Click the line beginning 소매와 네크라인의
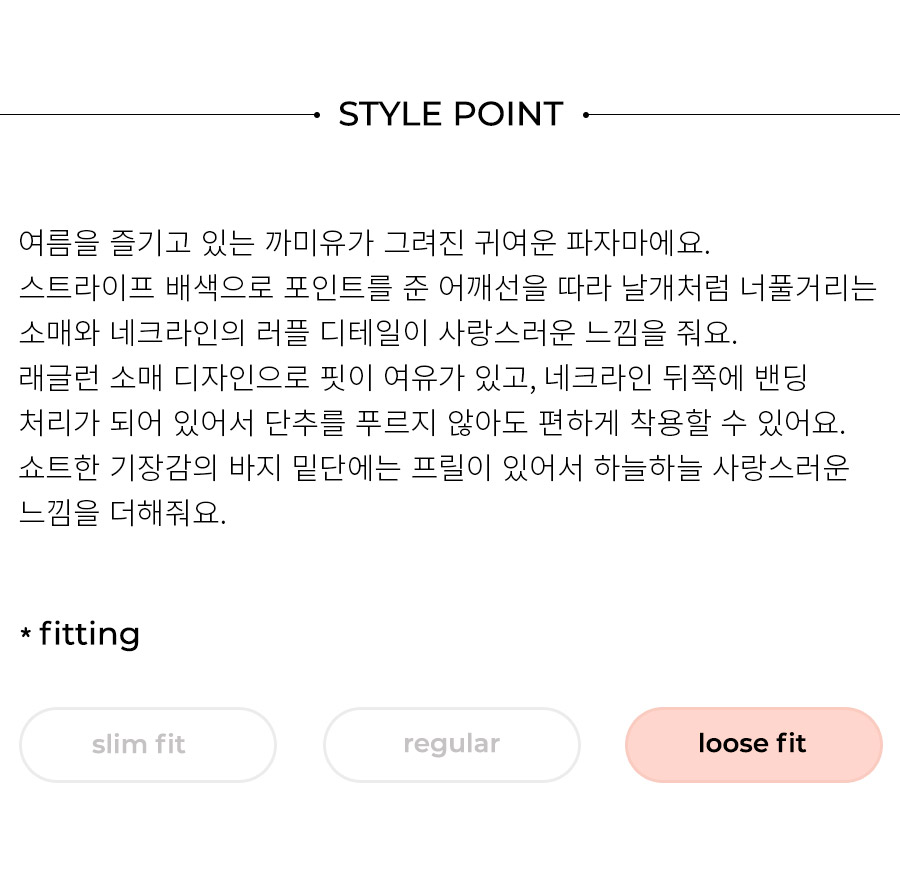Screen dimensions: 900x874 tap(378, 332)
